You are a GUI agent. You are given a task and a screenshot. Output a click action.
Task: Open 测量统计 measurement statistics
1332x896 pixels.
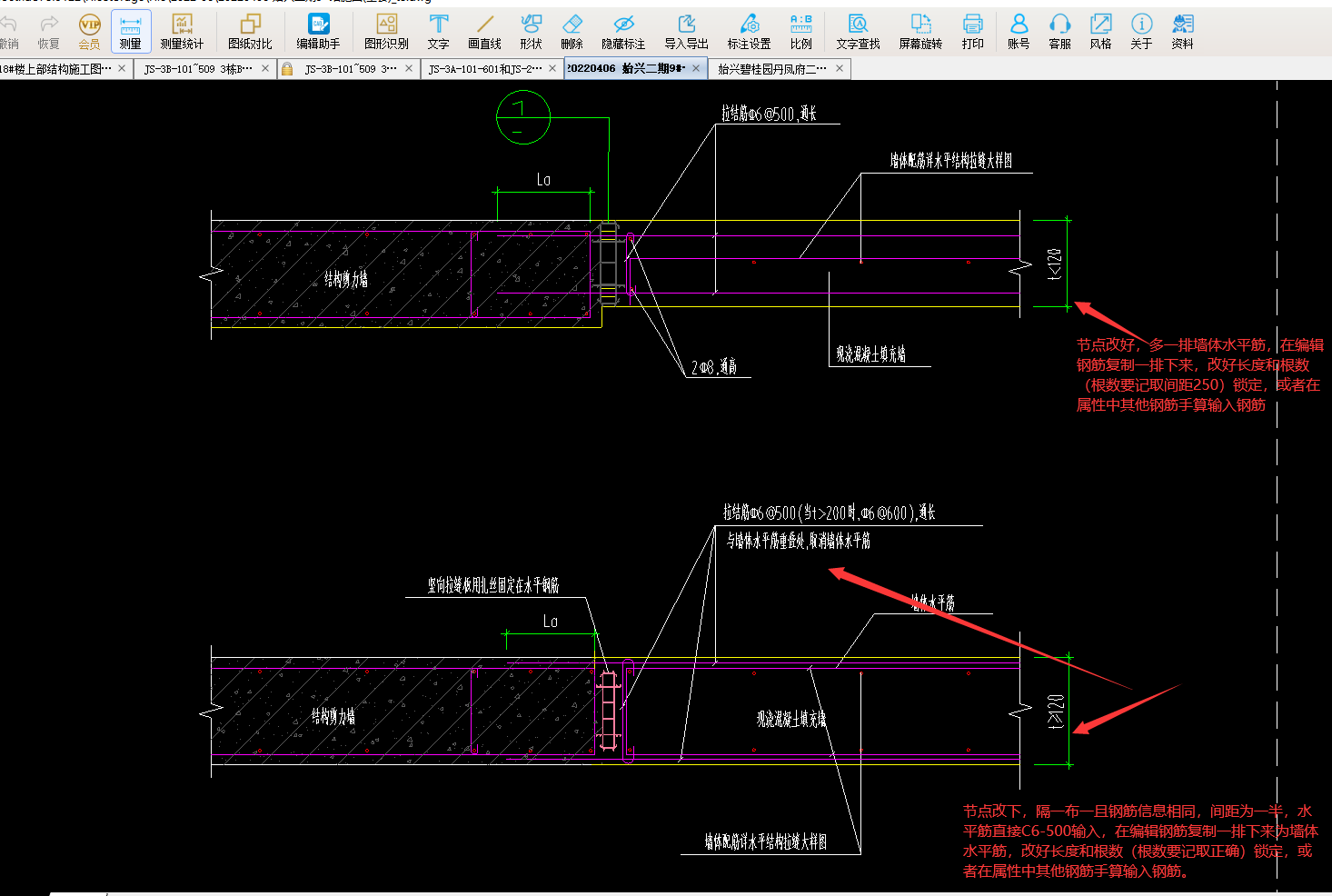pyautogui.click(x=182, y=32)
